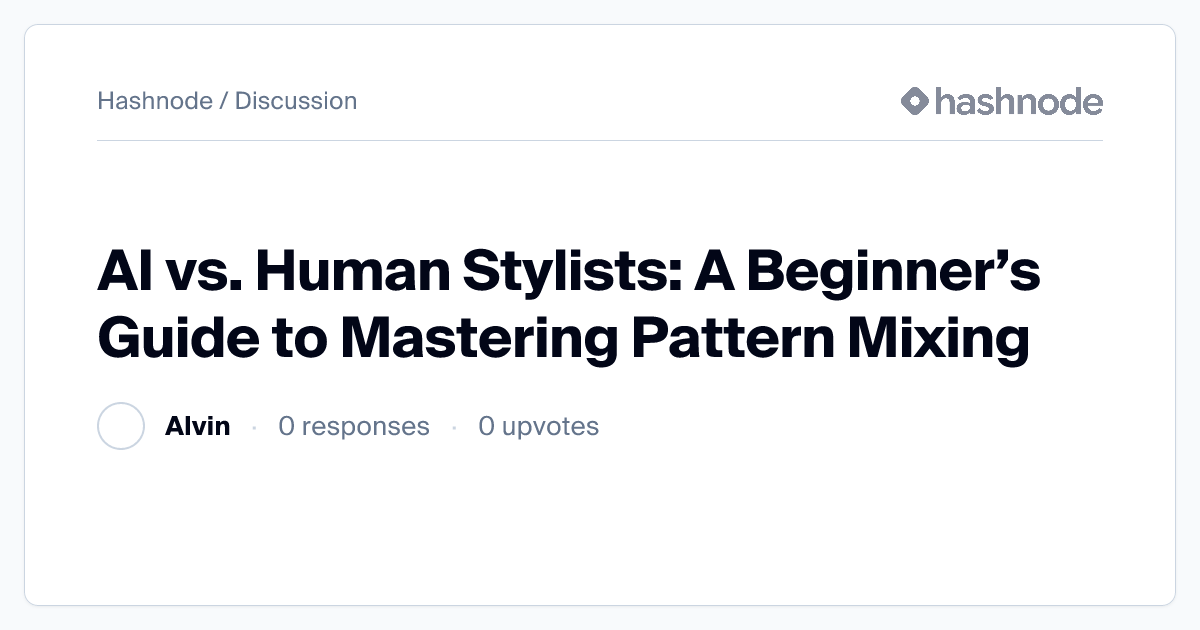Screen dimensions: 1200x630
Task: Click the word "AI" in the title
Action: point(121,274)
